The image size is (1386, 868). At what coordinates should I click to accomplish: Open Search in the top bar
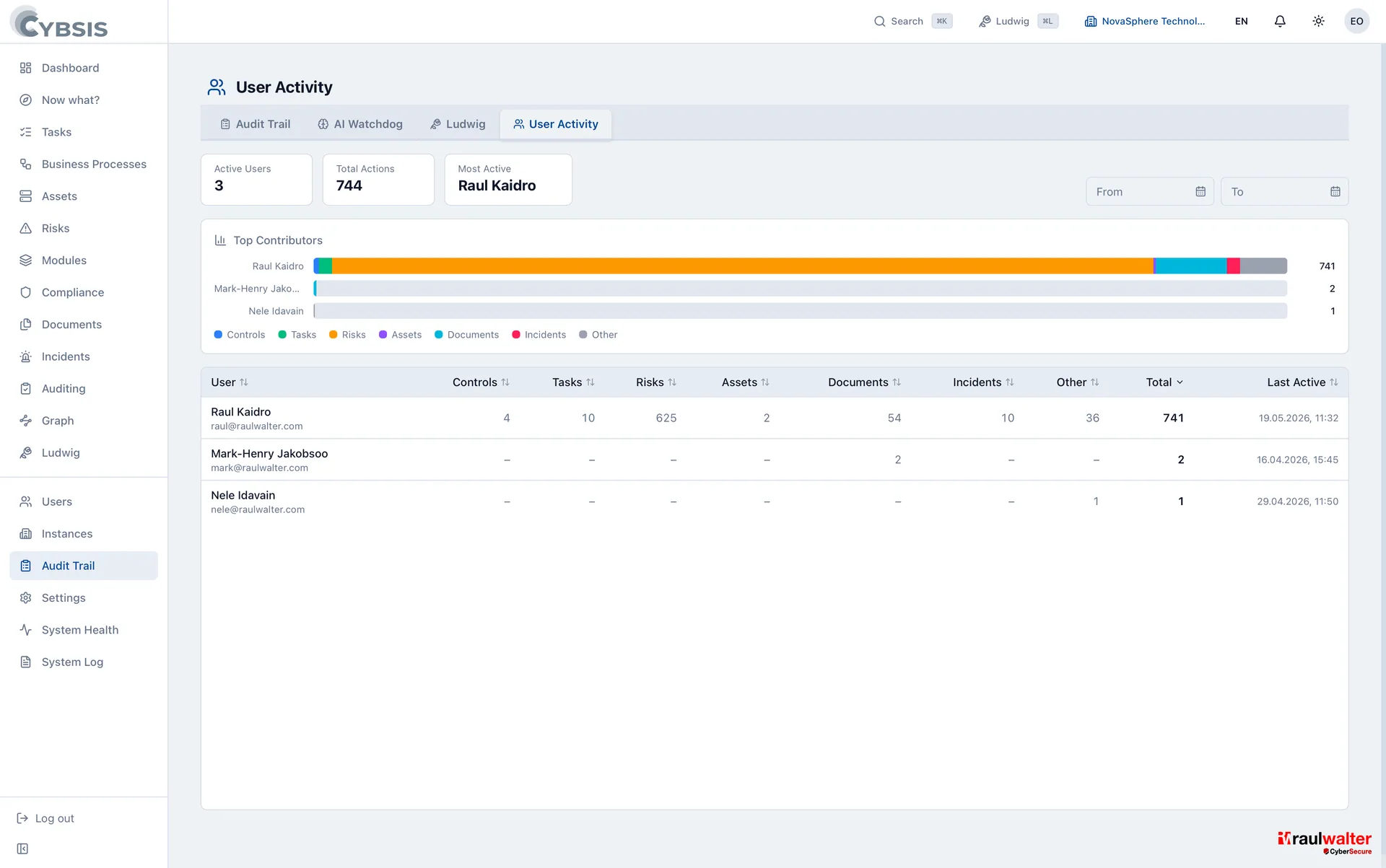tap(912, 21)
